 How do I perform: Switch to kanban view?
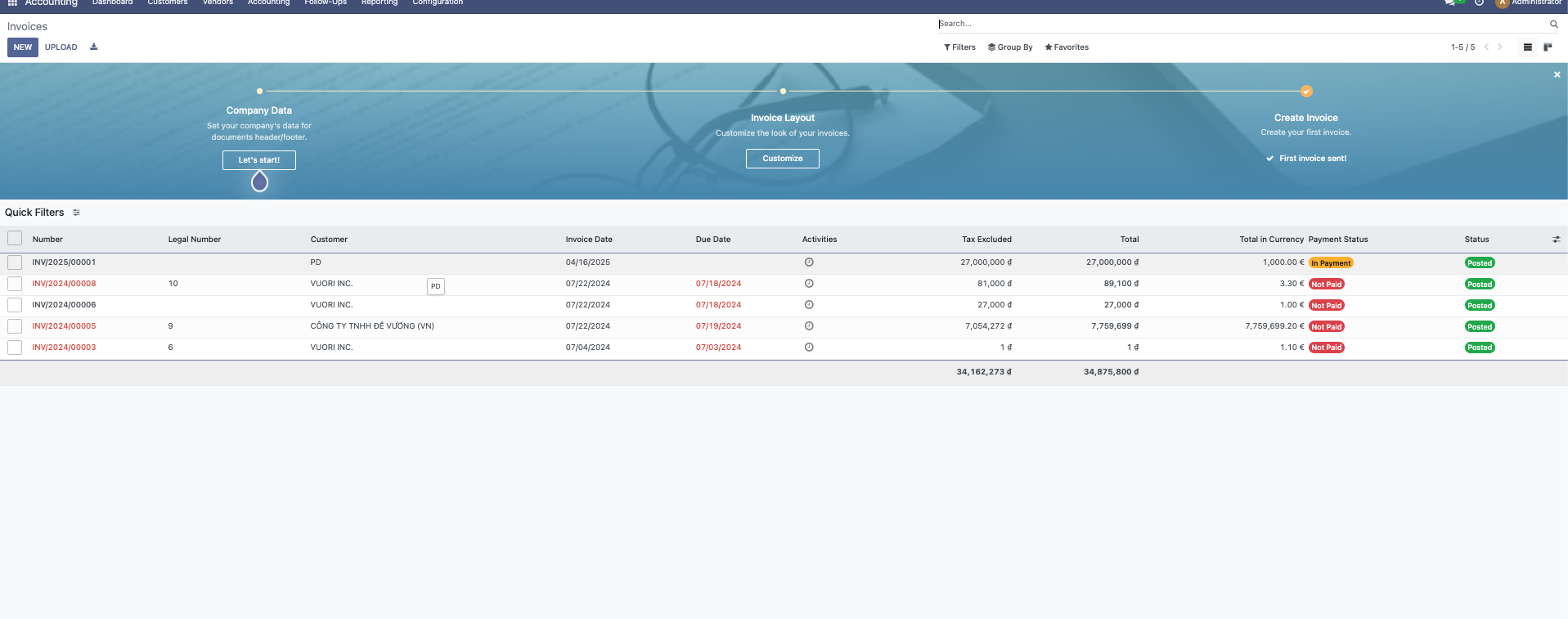pos(1548,47)
